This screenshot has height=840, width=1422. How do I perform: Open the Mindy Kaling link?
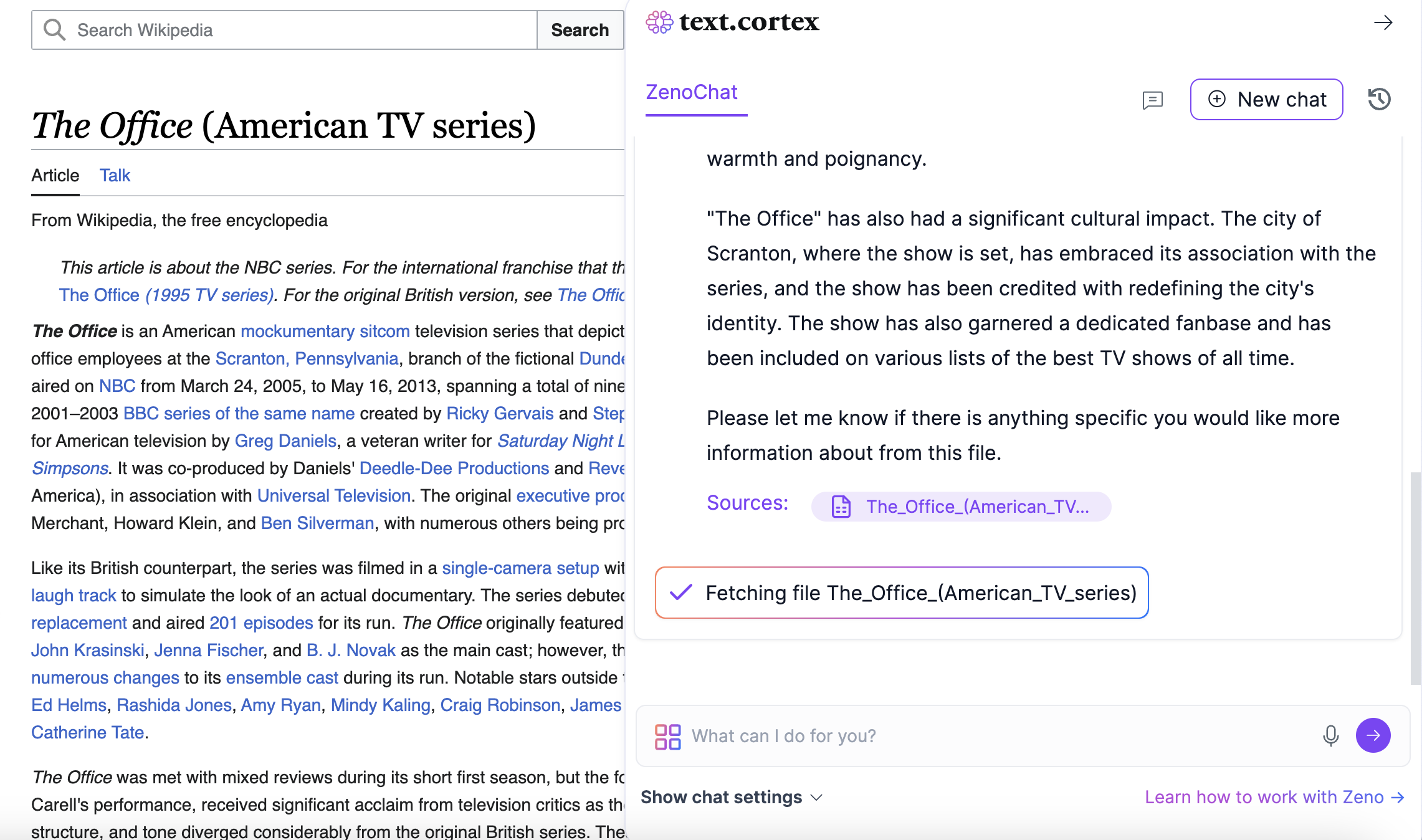tap(380, 705)
